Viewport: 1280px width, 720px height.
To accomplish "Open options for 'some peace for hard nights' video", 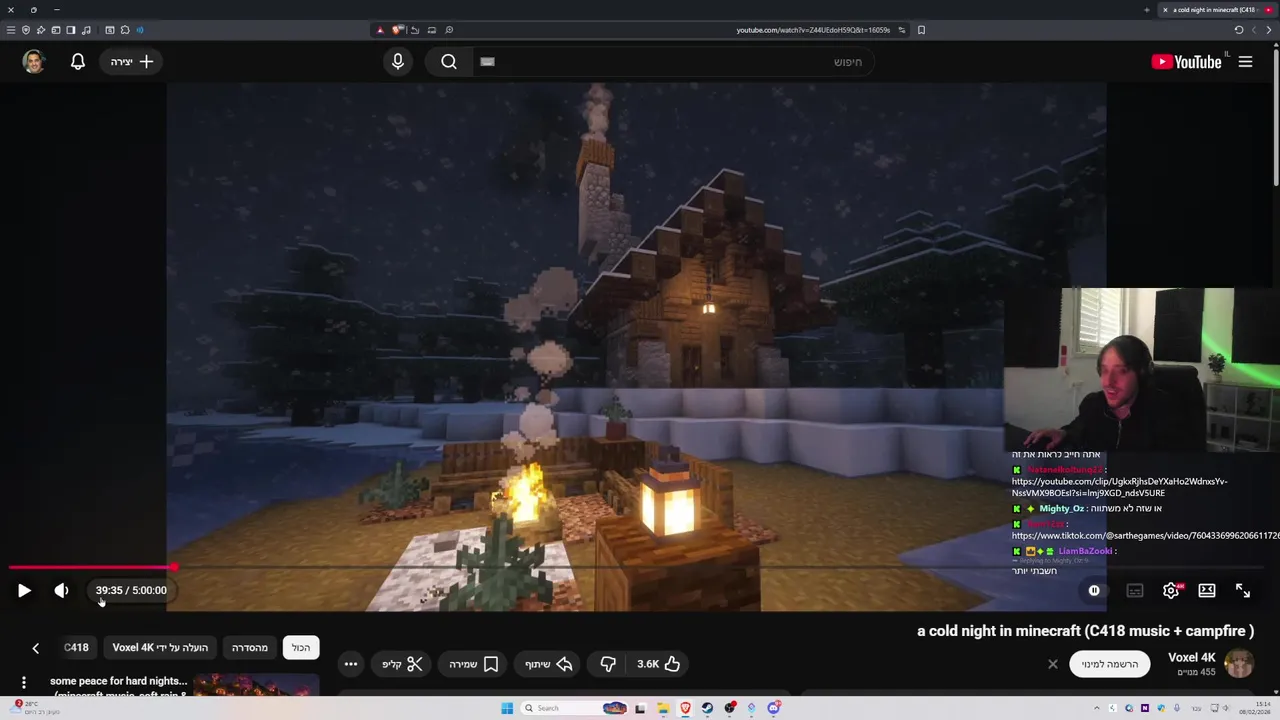I will tap(24, 683).
